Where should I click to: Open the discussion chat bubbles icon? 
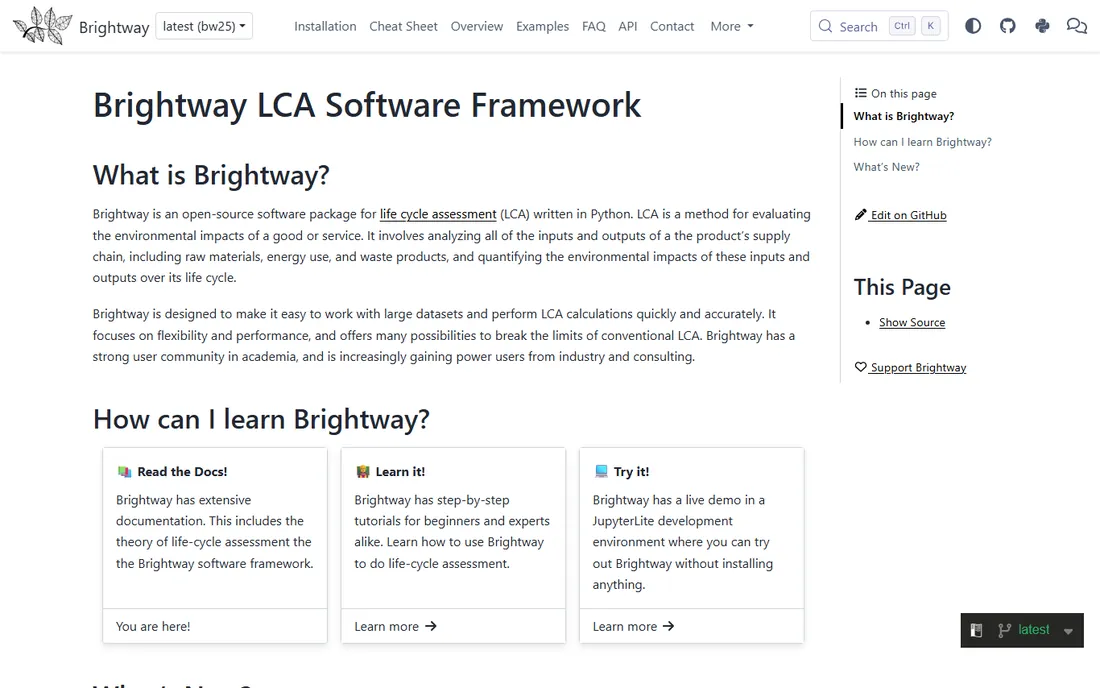[1077, 26]
